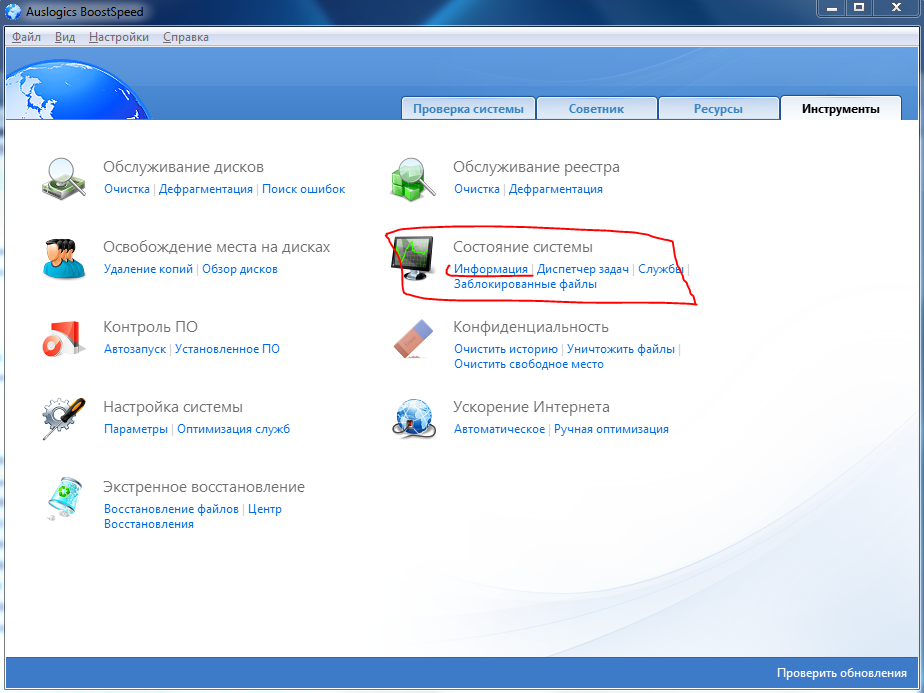Switch to the Проверка системы tab
The height and width of the screenshot is (693, 924).
tap(468, 108)
